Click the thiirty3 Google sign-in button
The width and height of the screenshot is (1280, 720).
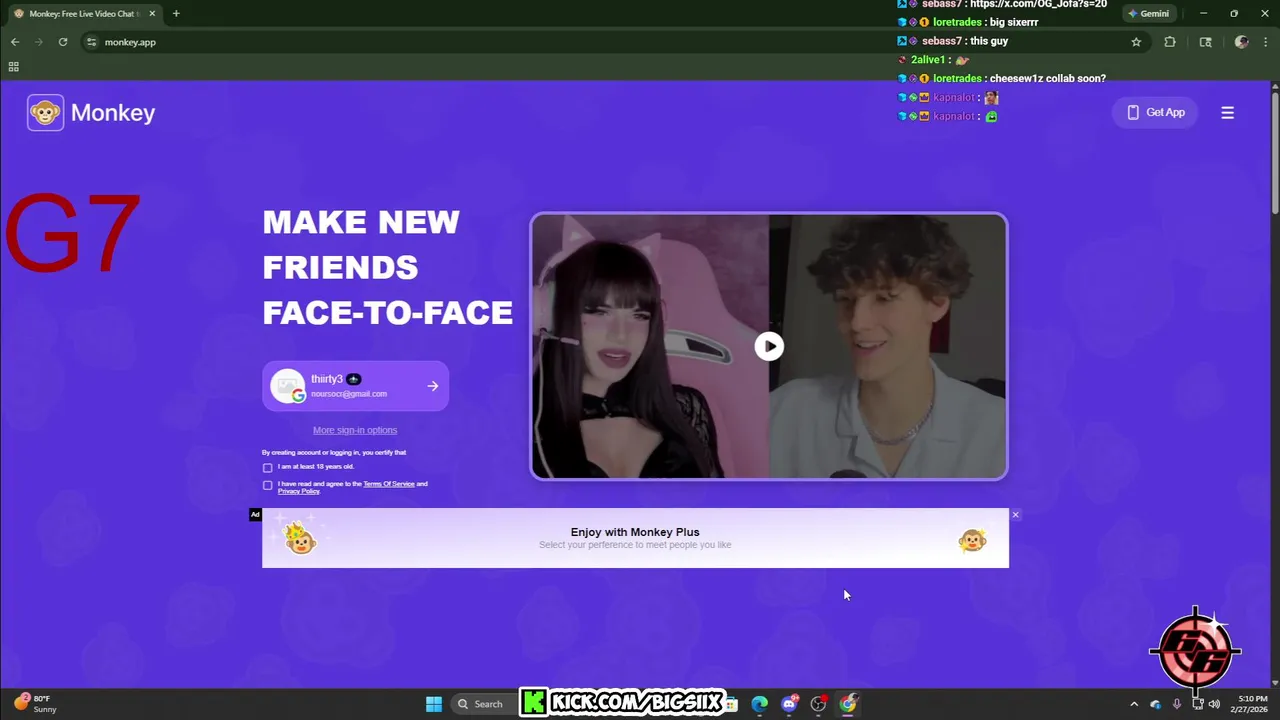click(355, 386)
